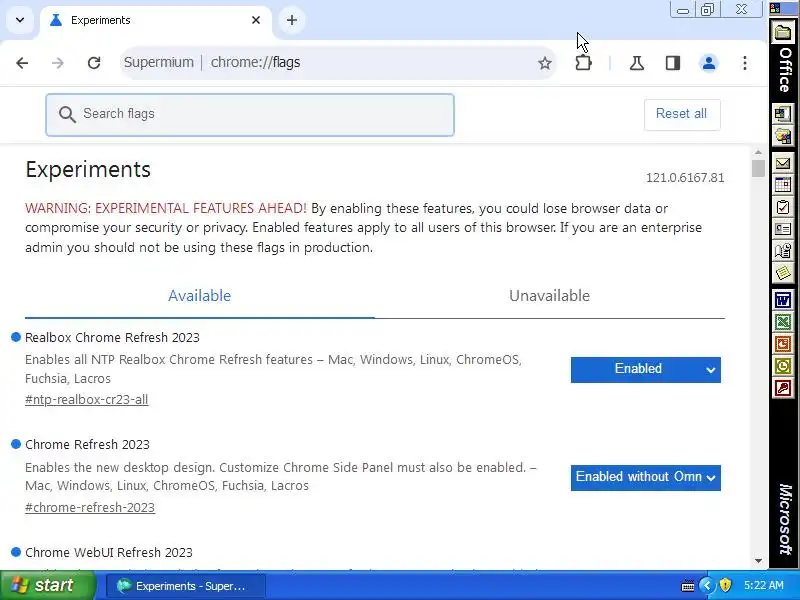
Task: Switch to the Unavailable tab
Action: tap(549, 296)
